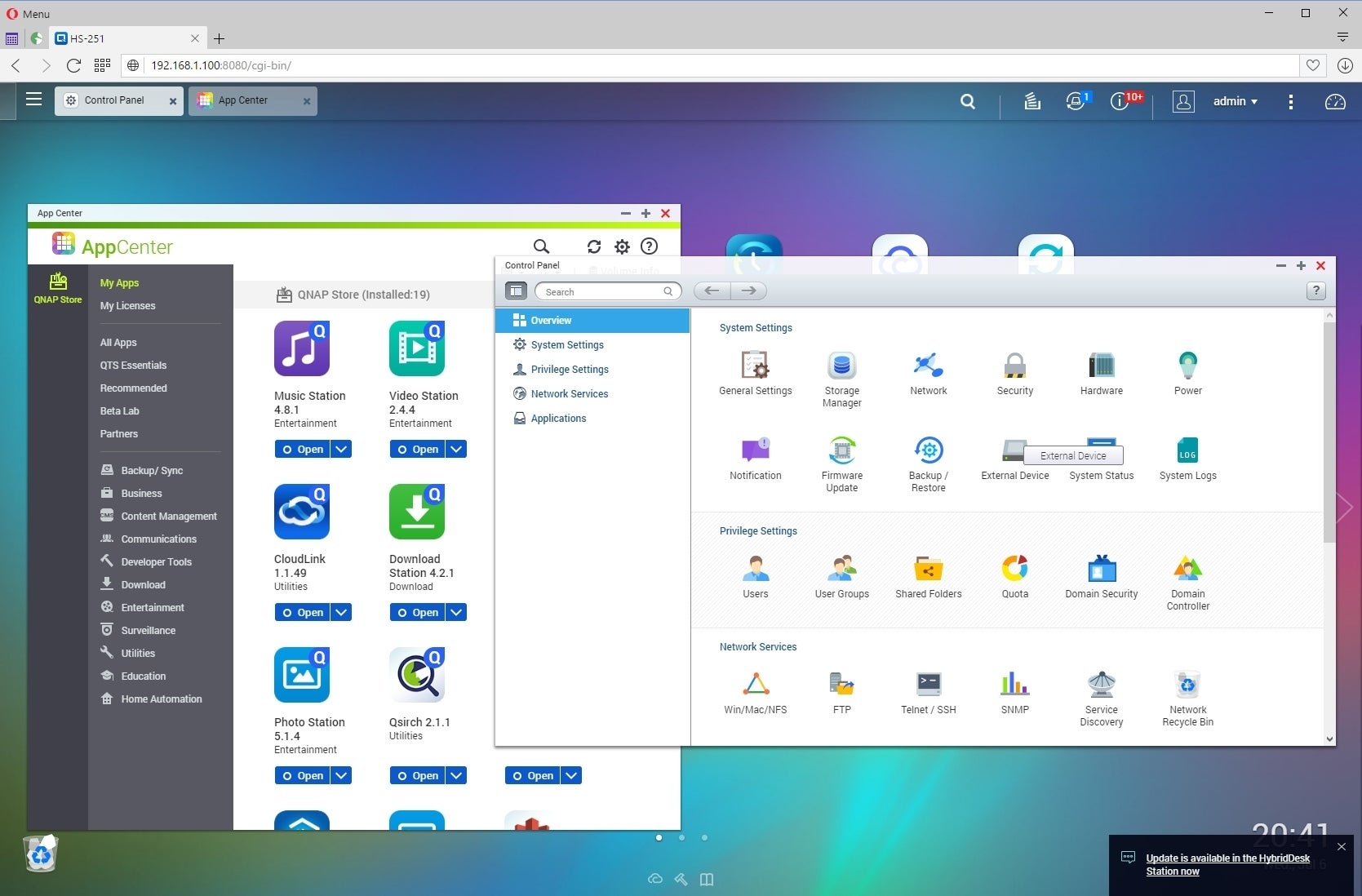Screen dimensions: 1362x896
Task: Click the Control Panel search field
Action: 608,291
